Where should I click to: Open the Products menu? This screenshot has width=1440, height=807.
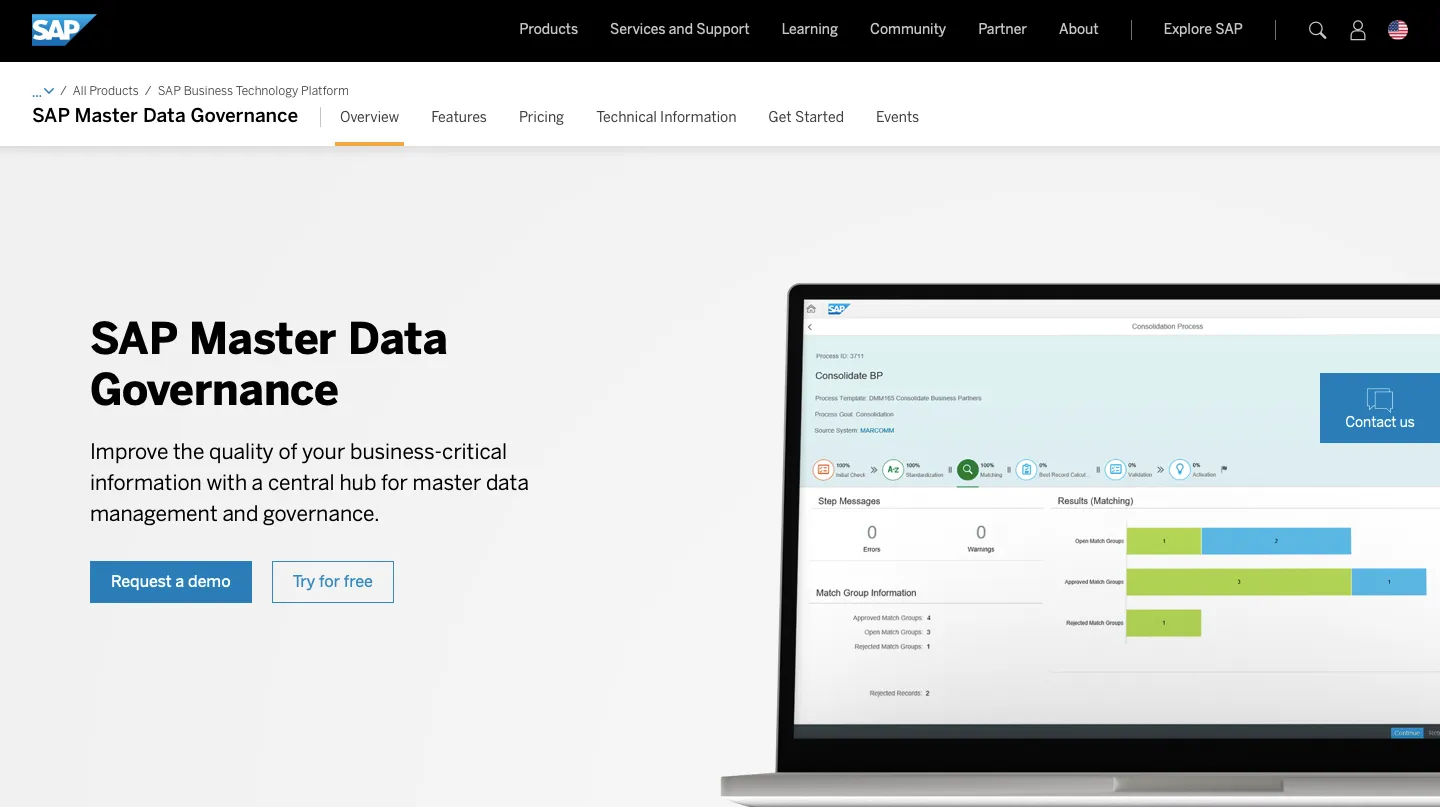click(x=548, y=29)
